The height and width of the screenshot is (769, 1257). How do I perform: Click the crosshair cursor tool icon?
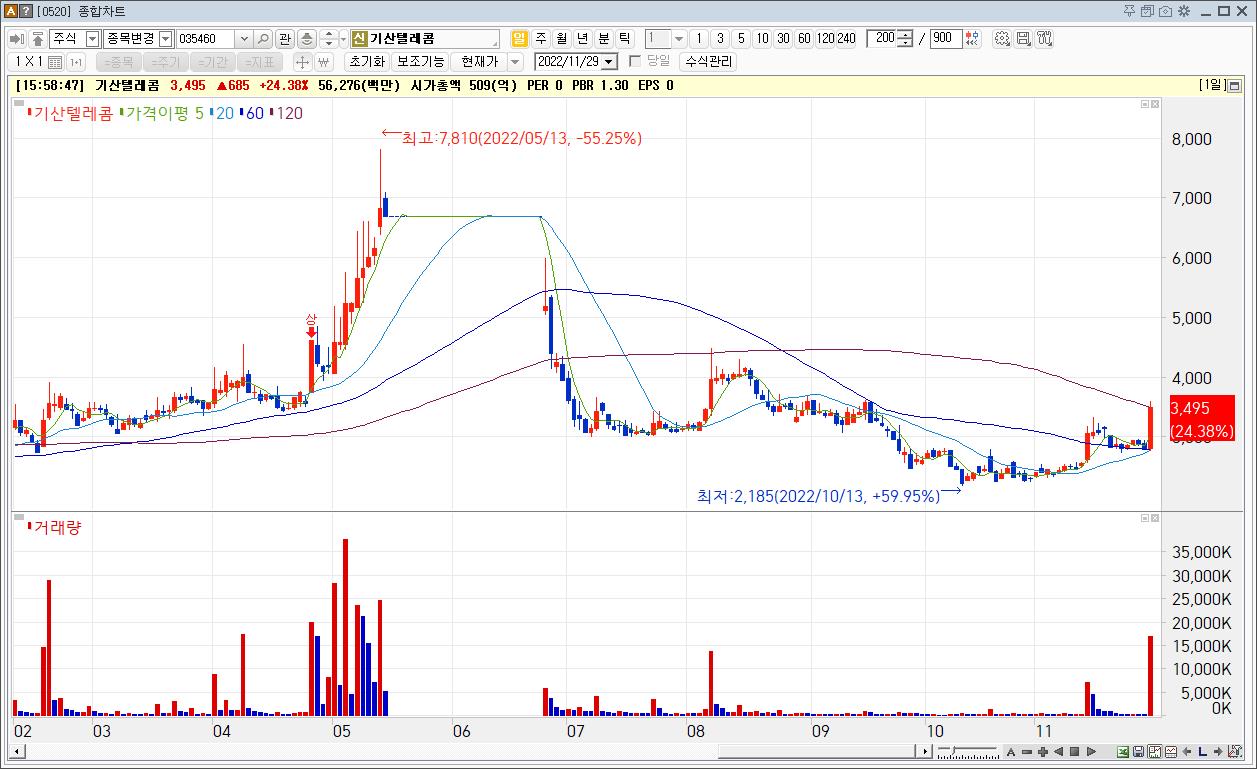tap(302, 61)
